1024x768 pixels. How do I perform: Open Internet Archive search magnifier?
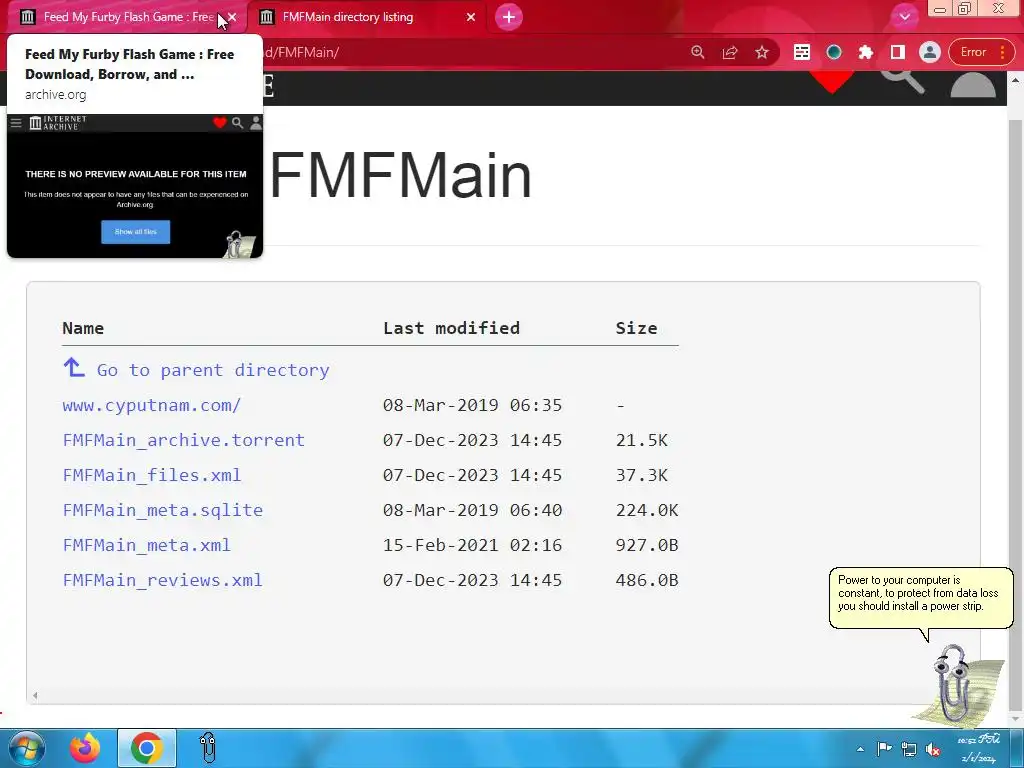(902, 82)
